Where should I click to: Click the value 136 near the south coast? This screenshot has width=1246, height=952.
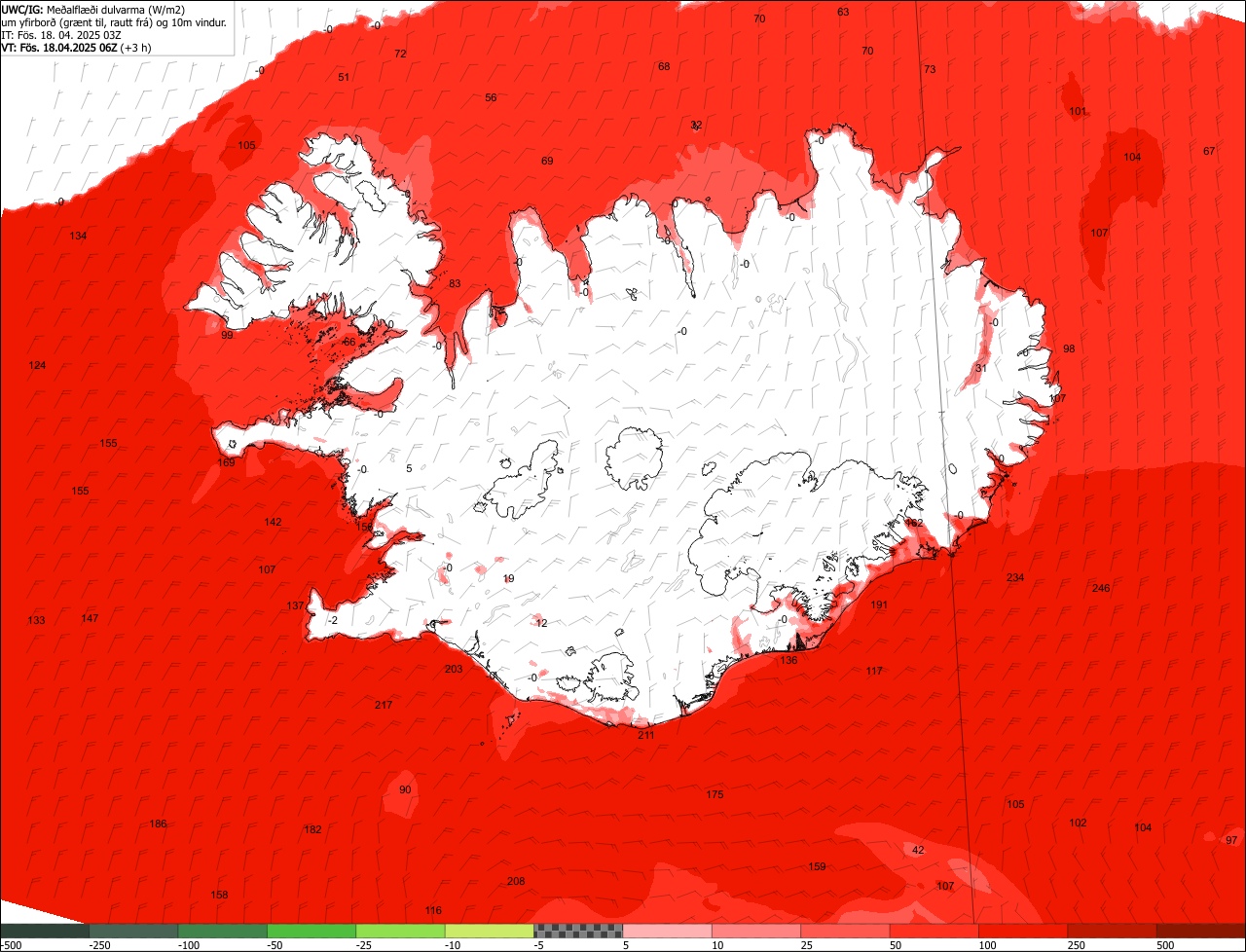788,660
